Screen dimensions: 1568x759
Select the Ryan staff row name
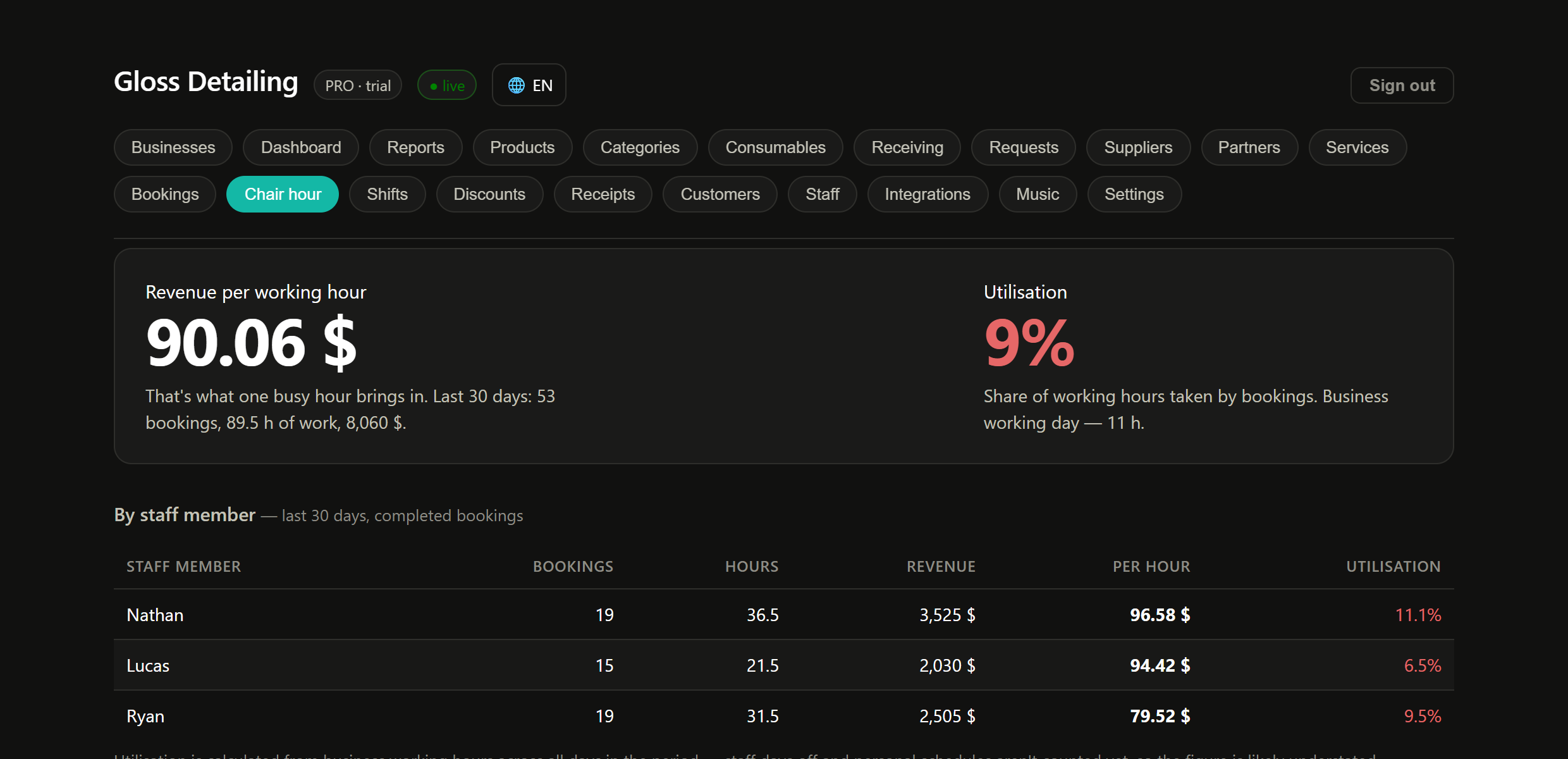coord(145,716)
